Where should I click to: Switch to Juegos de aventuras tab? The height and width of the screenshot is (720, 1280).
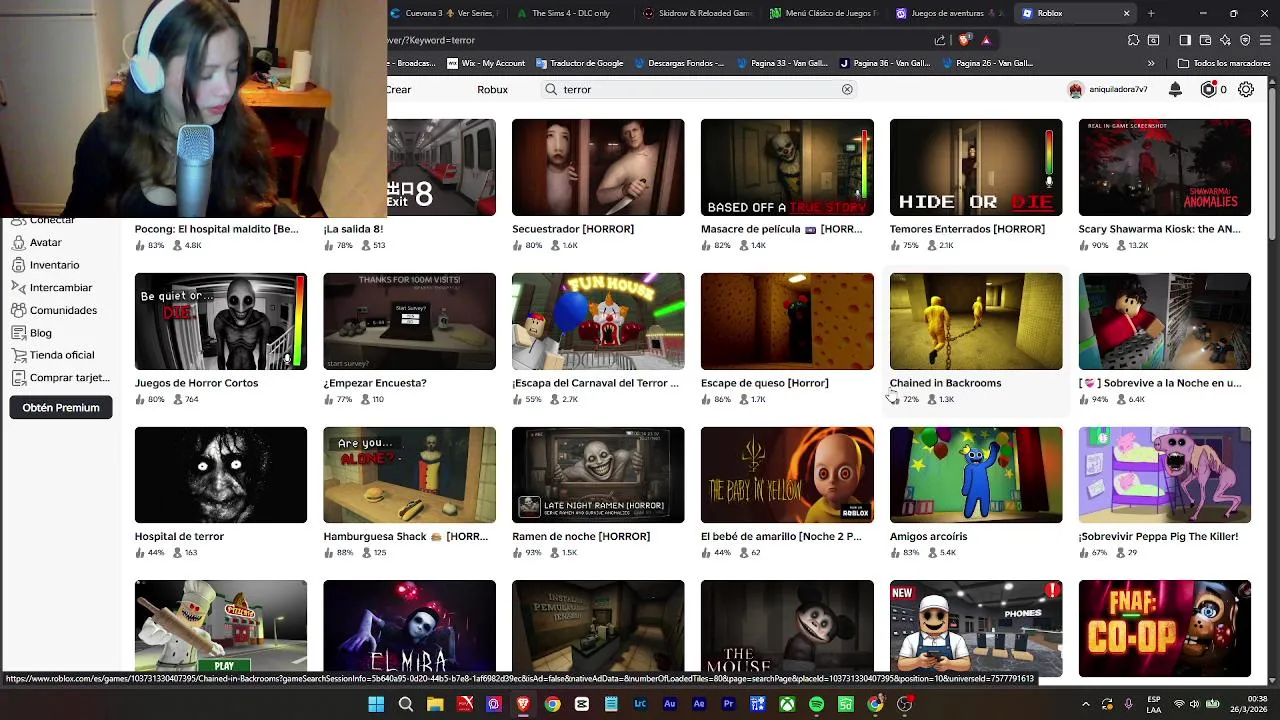(x=950, y=13)
